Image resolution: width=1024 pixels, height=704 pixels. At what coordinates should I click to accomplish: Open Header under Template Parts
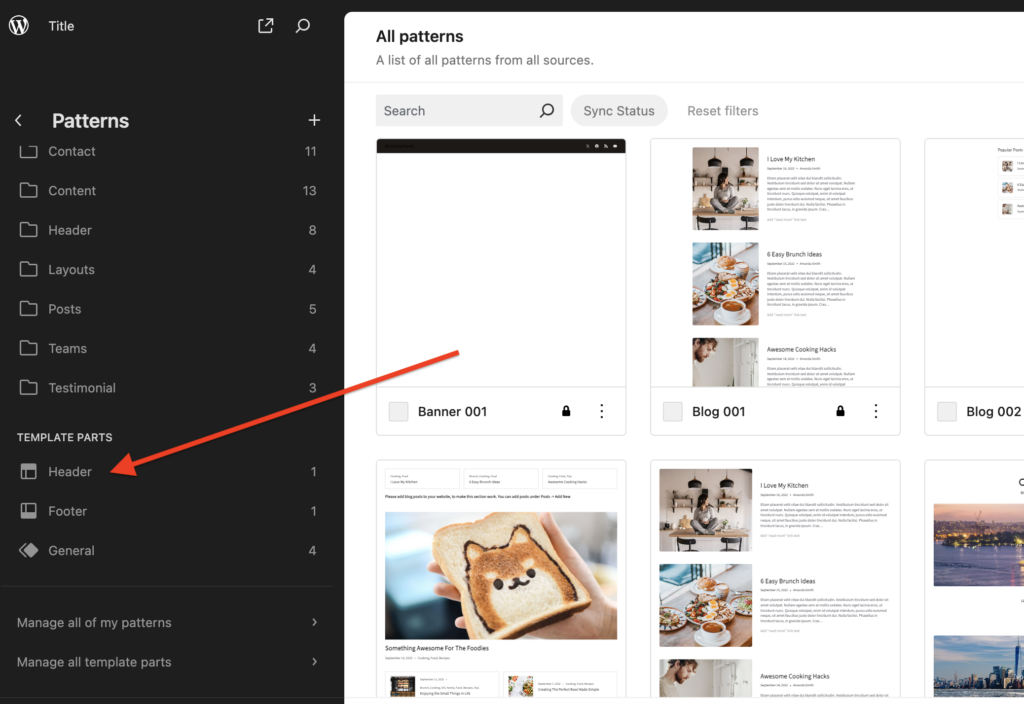click(x=168, y=472)
